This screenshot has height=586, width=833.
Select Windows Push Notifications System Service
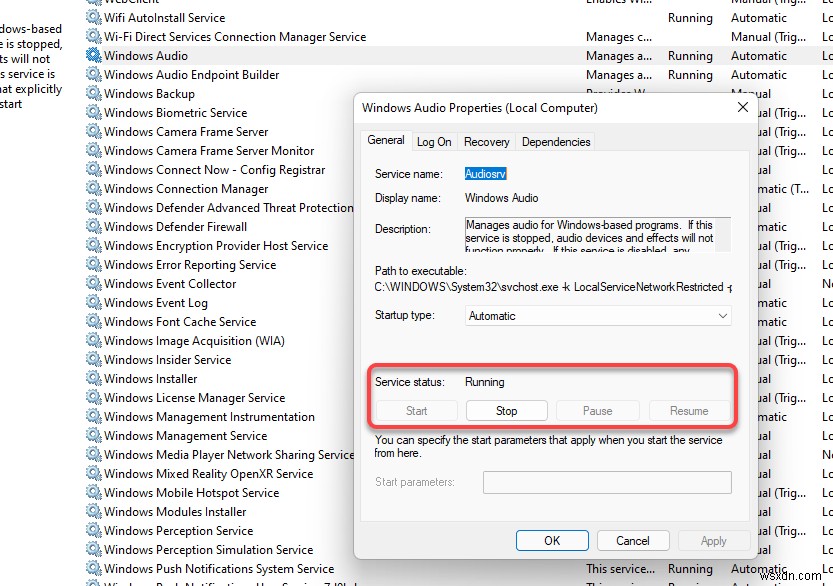click(x=219, y=568)
